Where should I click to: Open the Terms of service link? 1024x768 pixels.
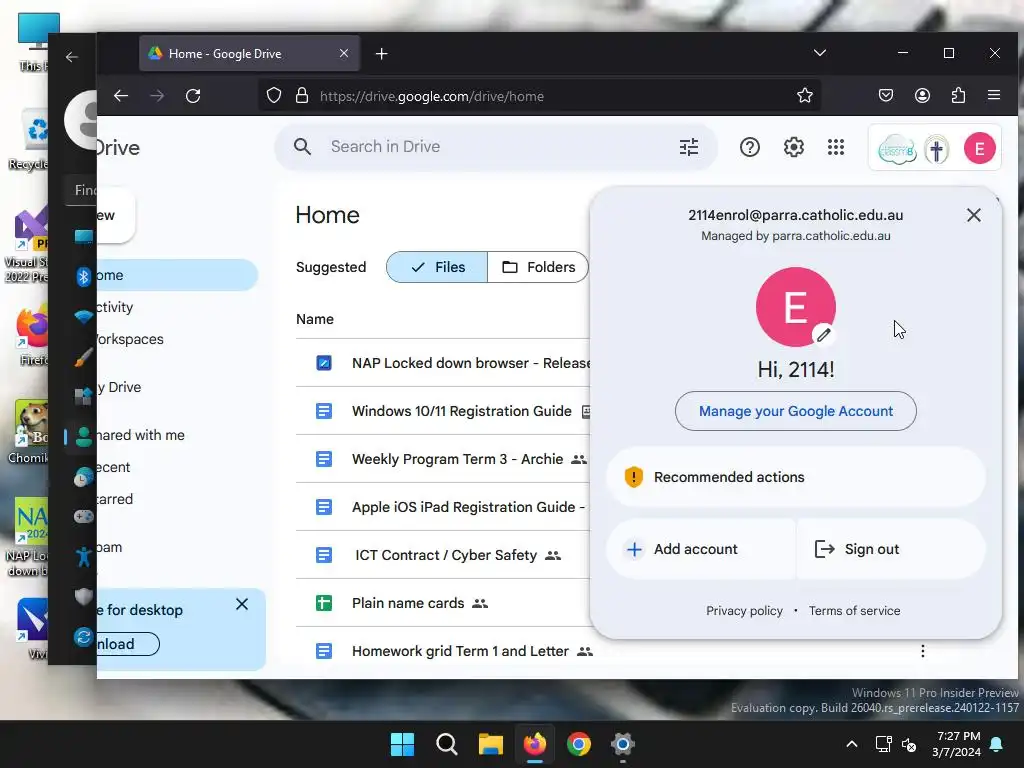click(x=854, y=611)
